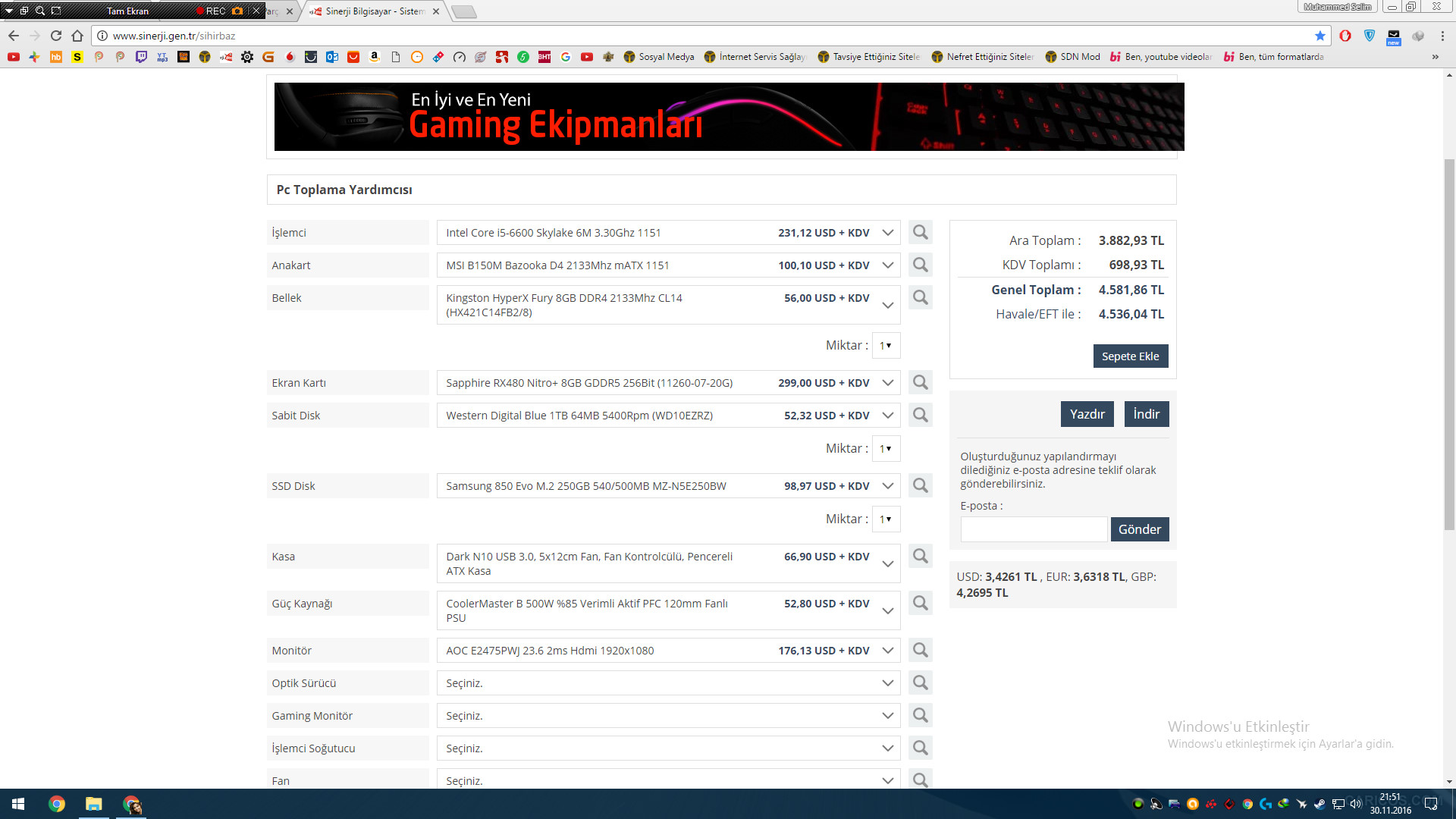Click the search icon beside Ekran Kartı row
The height and width of the screenshot is (819, 1456).
(920, 382)
